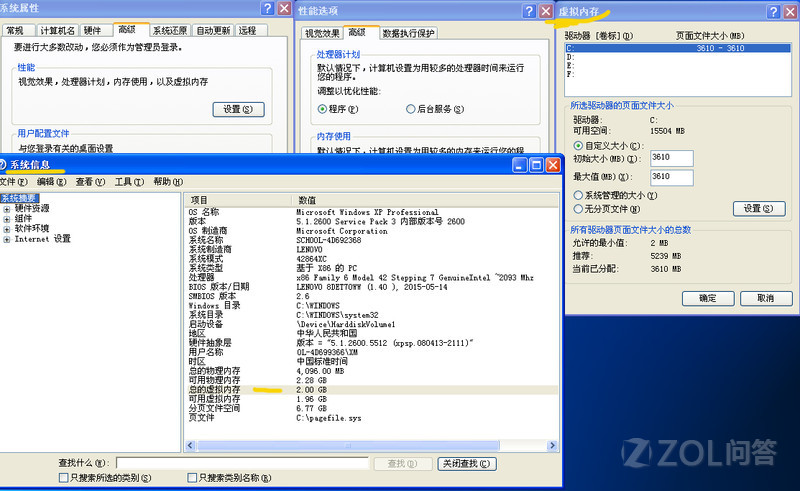Choose 自定义大小 radio option

578,145
